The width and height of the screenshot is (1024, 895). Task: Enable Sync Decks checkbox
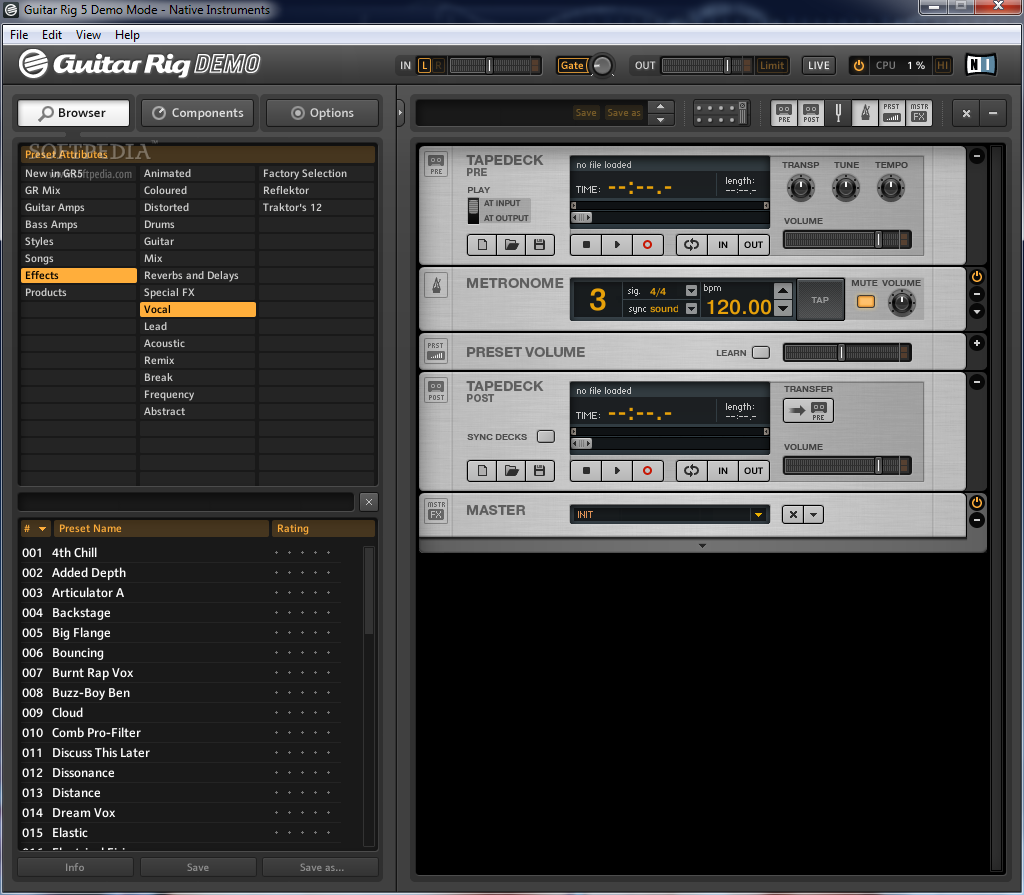click(545, 436)
